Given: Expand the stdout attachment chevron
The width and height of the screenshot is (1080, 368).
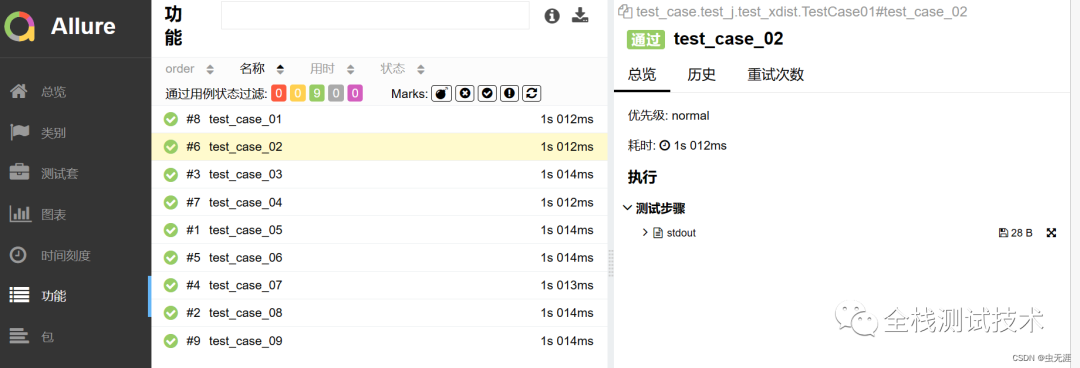Looking at the screenshot, I should pos(645,233).
